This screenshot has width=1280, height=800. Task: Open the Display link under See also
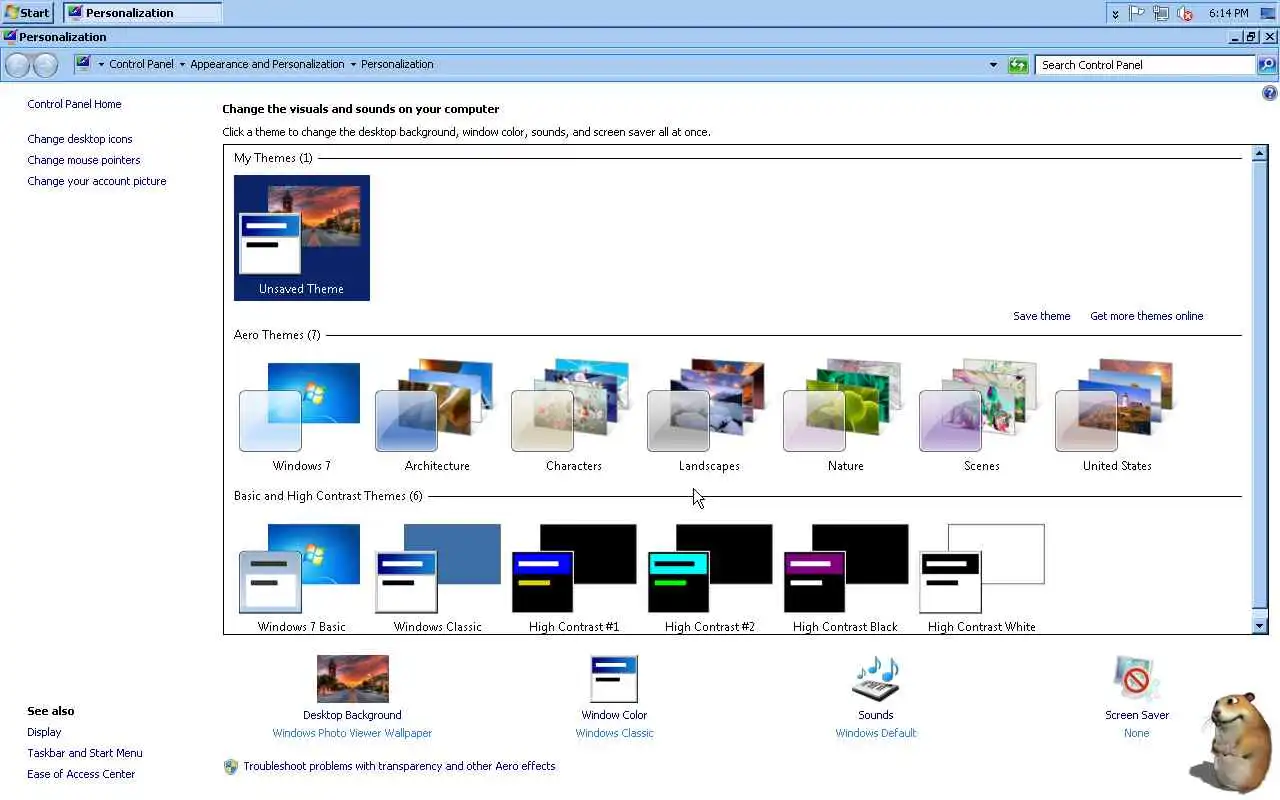(44, 732)
